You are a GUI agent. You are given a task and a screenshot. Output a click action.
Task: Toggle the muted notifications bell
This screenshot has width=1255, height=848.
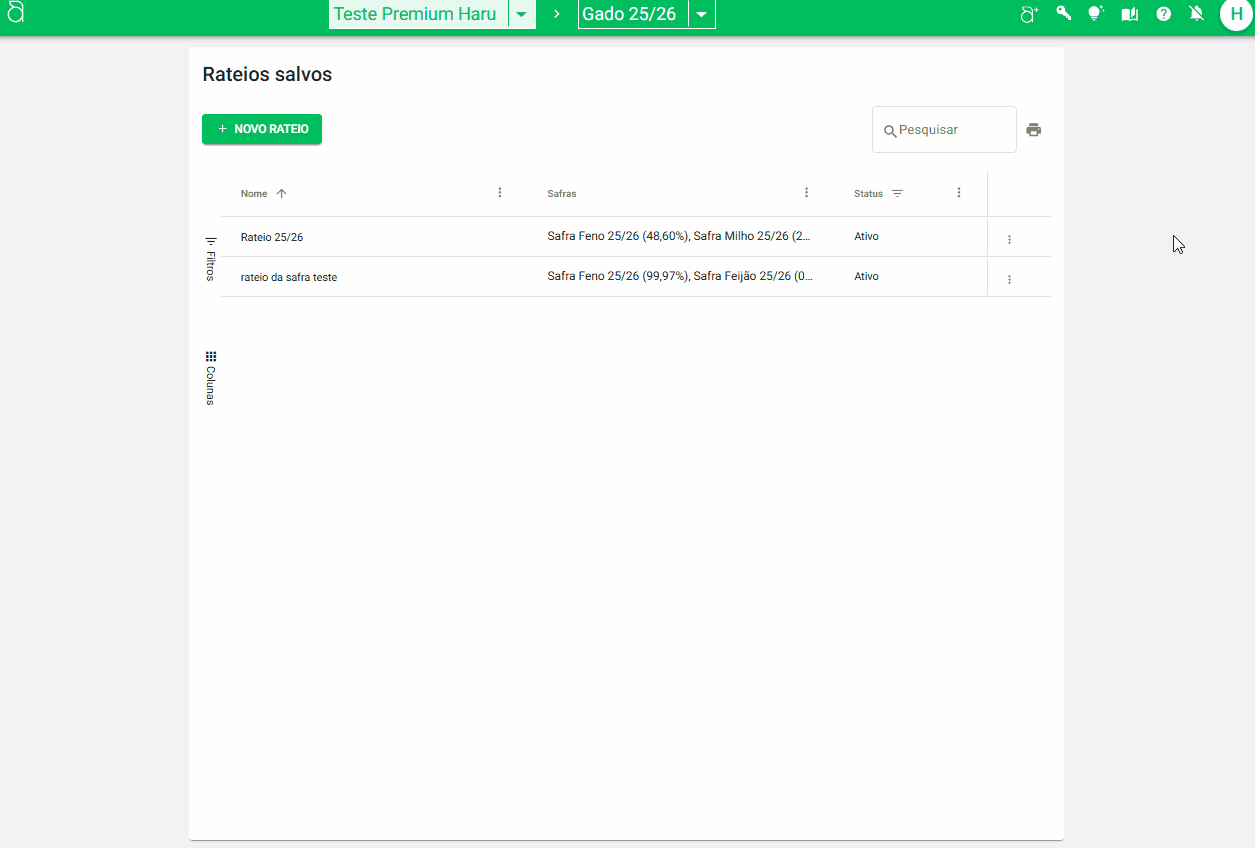[1197, 14]
